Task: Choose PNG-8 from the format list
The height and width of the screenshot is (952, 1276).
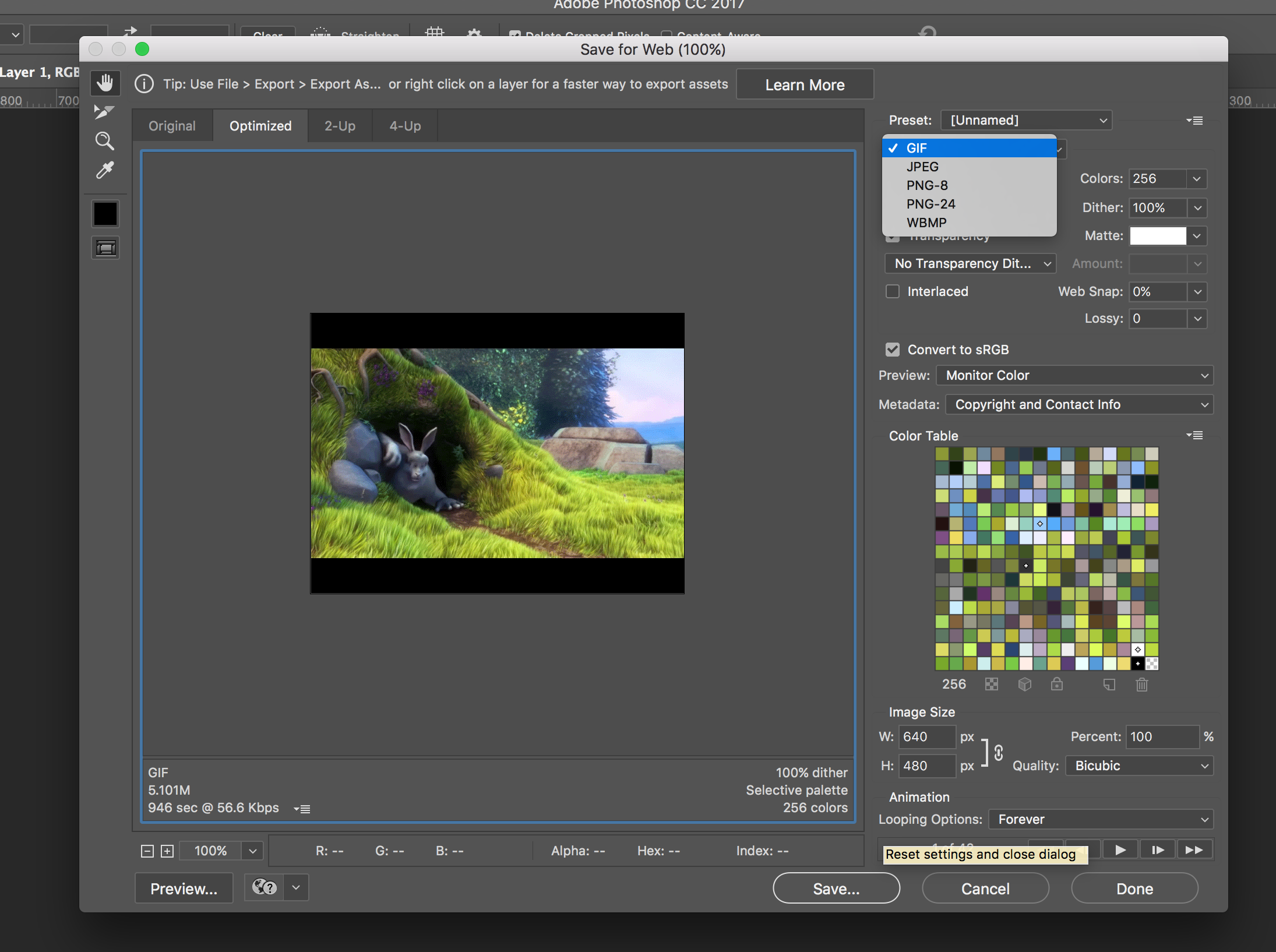Action: click(x=970, y=185)
